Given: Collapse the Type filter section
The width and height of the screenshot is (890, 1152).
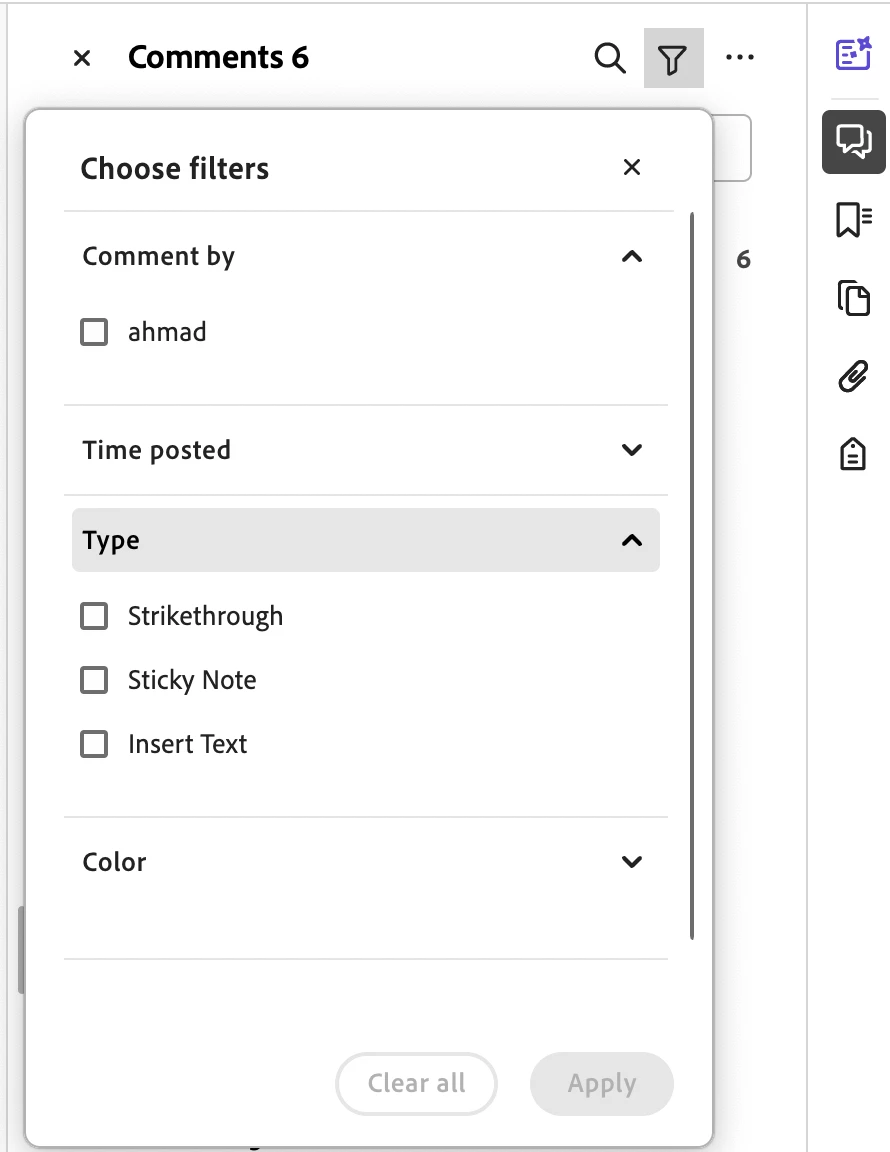Looking at the screenshot, I should 631,540.
